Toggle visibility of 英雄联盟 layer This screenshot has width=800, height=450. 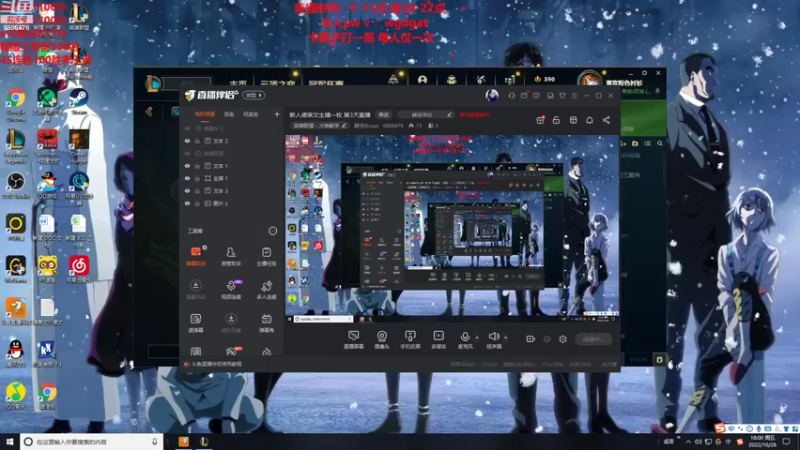tap(187, 154)
